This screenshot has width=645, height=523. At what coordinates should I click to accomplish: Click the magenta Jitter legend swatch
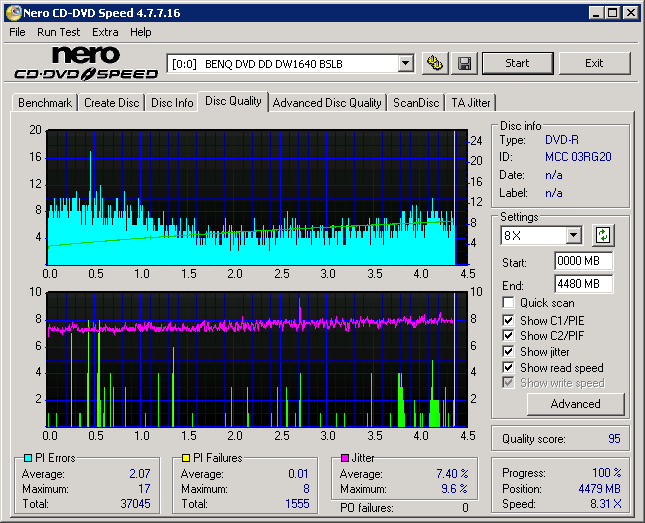coord(344,458)
